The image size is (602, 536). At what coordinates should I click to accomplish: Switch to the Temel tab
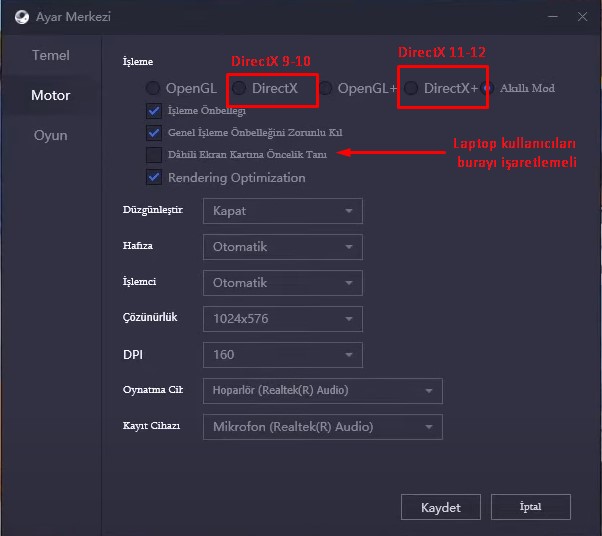pos(51,55)
